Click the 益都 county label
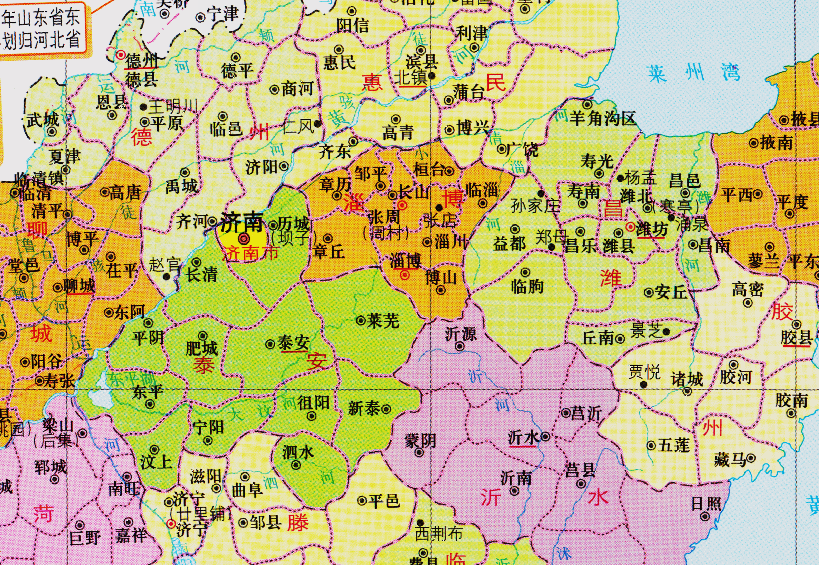The image size is (819, 565). (x=510, y=243)
